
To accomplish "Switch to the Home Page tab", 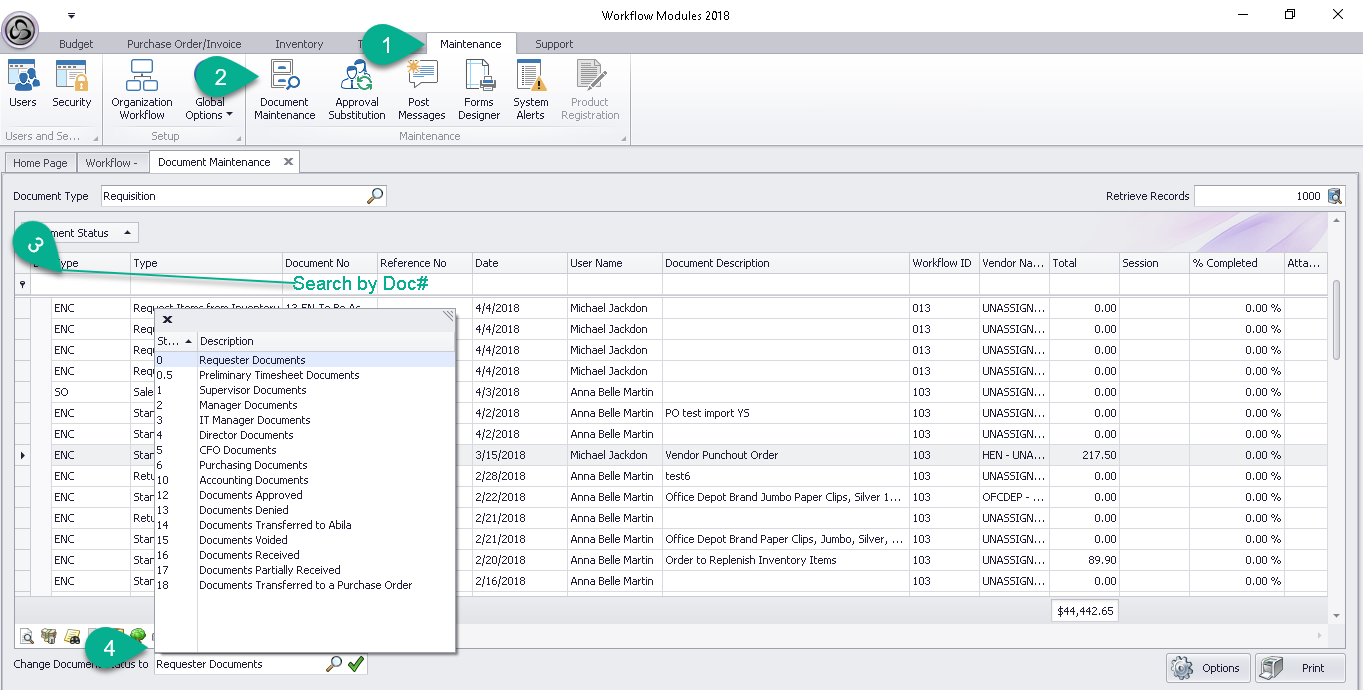I will 41,163.
